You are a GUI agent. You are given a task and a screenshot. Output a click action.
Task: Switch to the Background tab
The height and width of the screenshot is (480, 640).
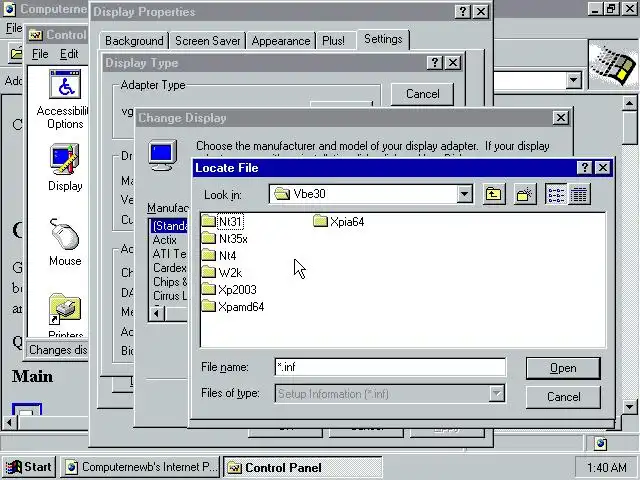pyautogui.click(x=134, y=41)
